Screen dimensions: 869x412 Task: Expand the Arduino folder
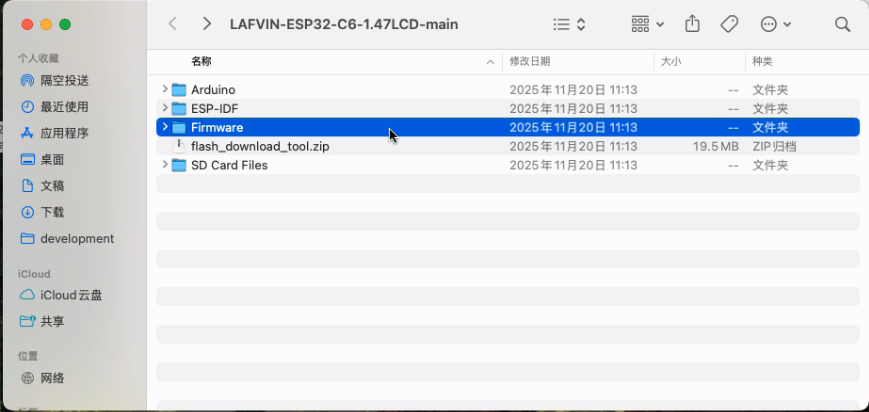click(165, 89)
